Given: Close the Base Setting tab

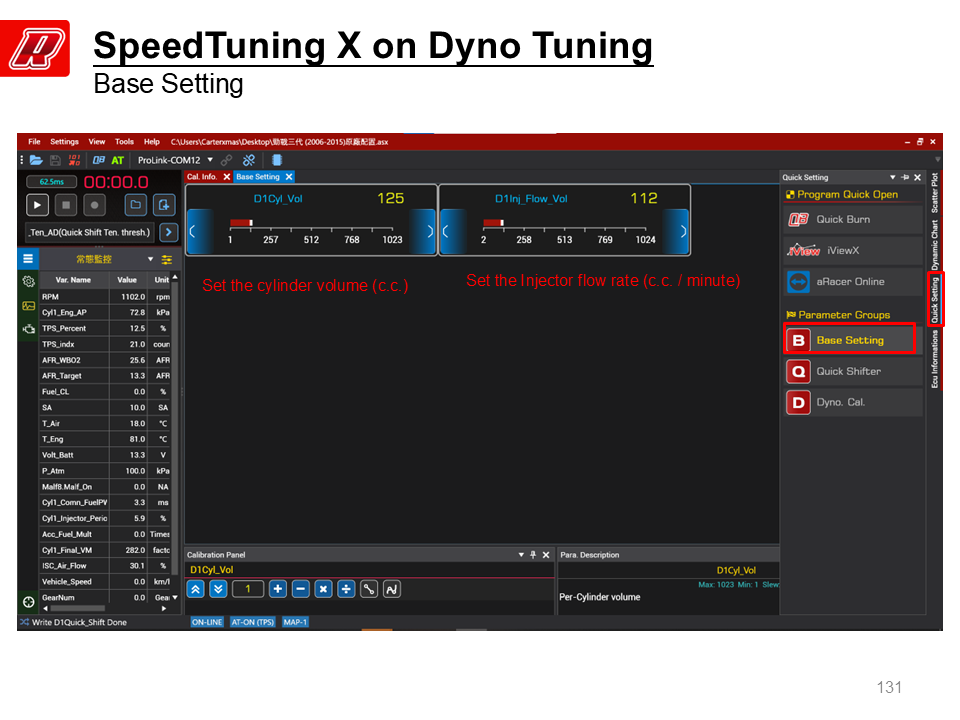Looking at the screenshot, I should (x=289, y=177).
